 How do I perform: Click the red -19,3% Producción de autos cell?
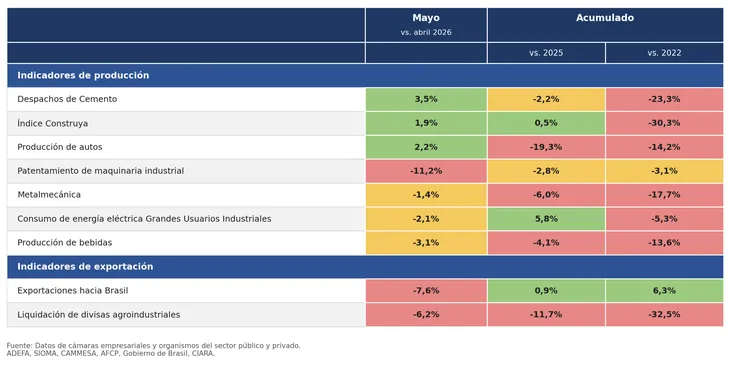tap(546, 147)
